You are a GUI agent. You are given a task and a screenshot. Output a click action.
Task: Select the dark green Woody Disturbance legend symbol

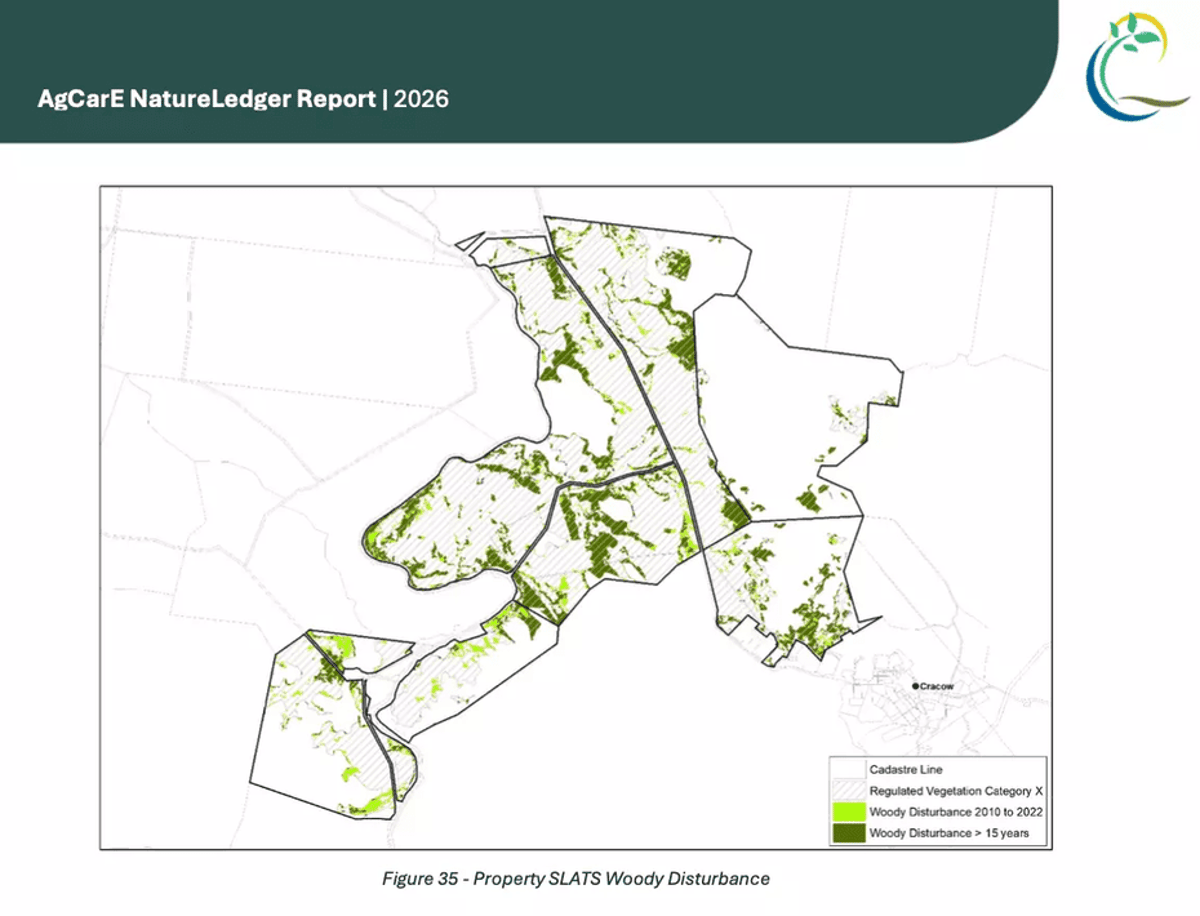(x=848, y=834)
